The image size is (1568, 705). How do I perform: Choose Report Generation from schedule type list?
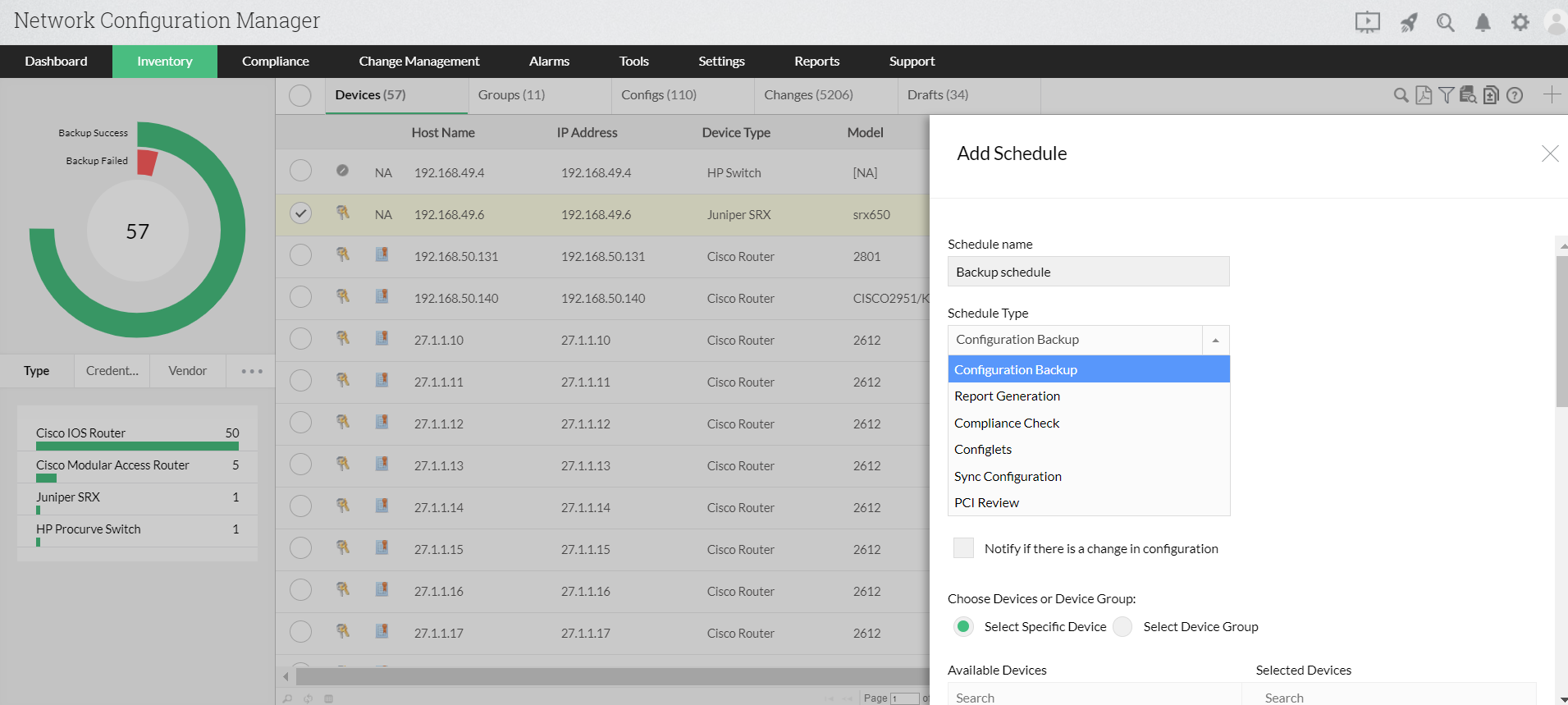coord(1007,396)
